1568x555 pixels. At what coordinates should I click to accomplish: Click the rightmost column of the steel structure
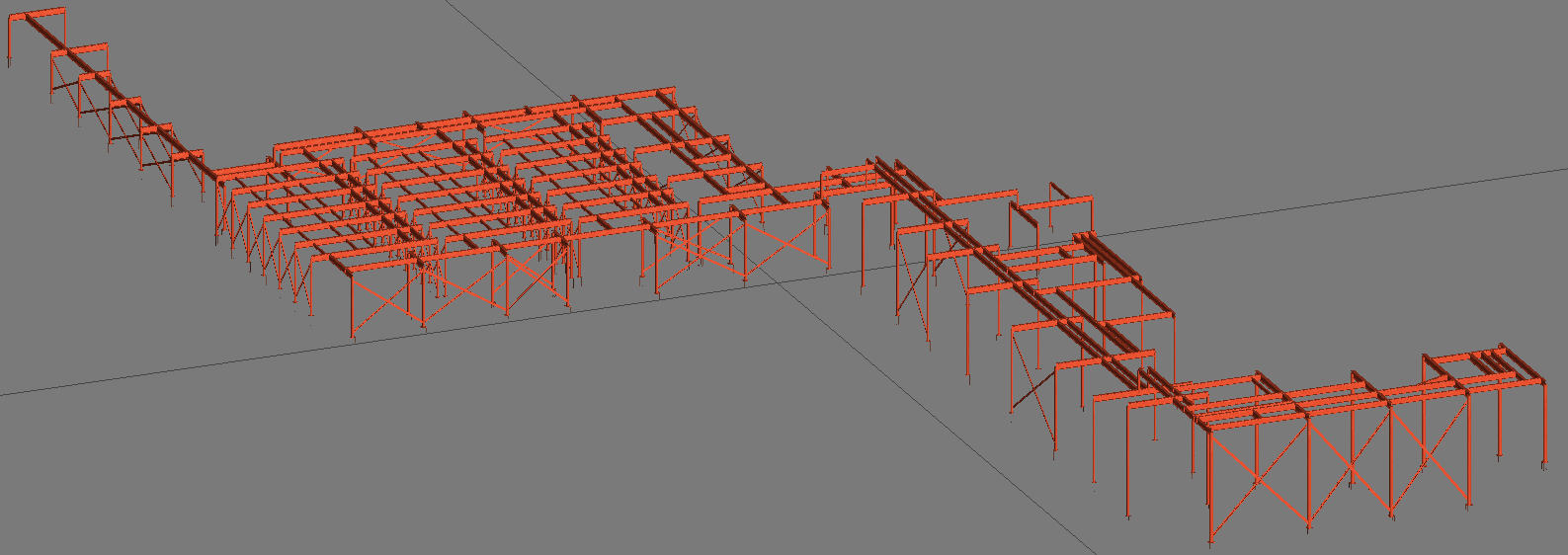pyautogui.click(x=1544, y=425)
